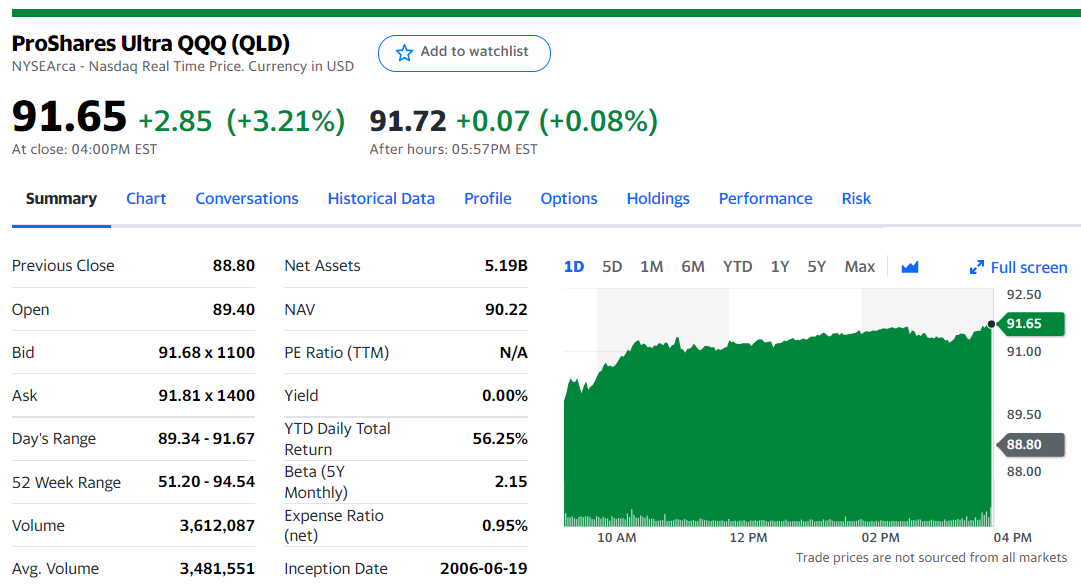The width and height of the screenshot is (1081, 587).
Task: Click the Previous Close value 88.80
Action: [234, 266]
